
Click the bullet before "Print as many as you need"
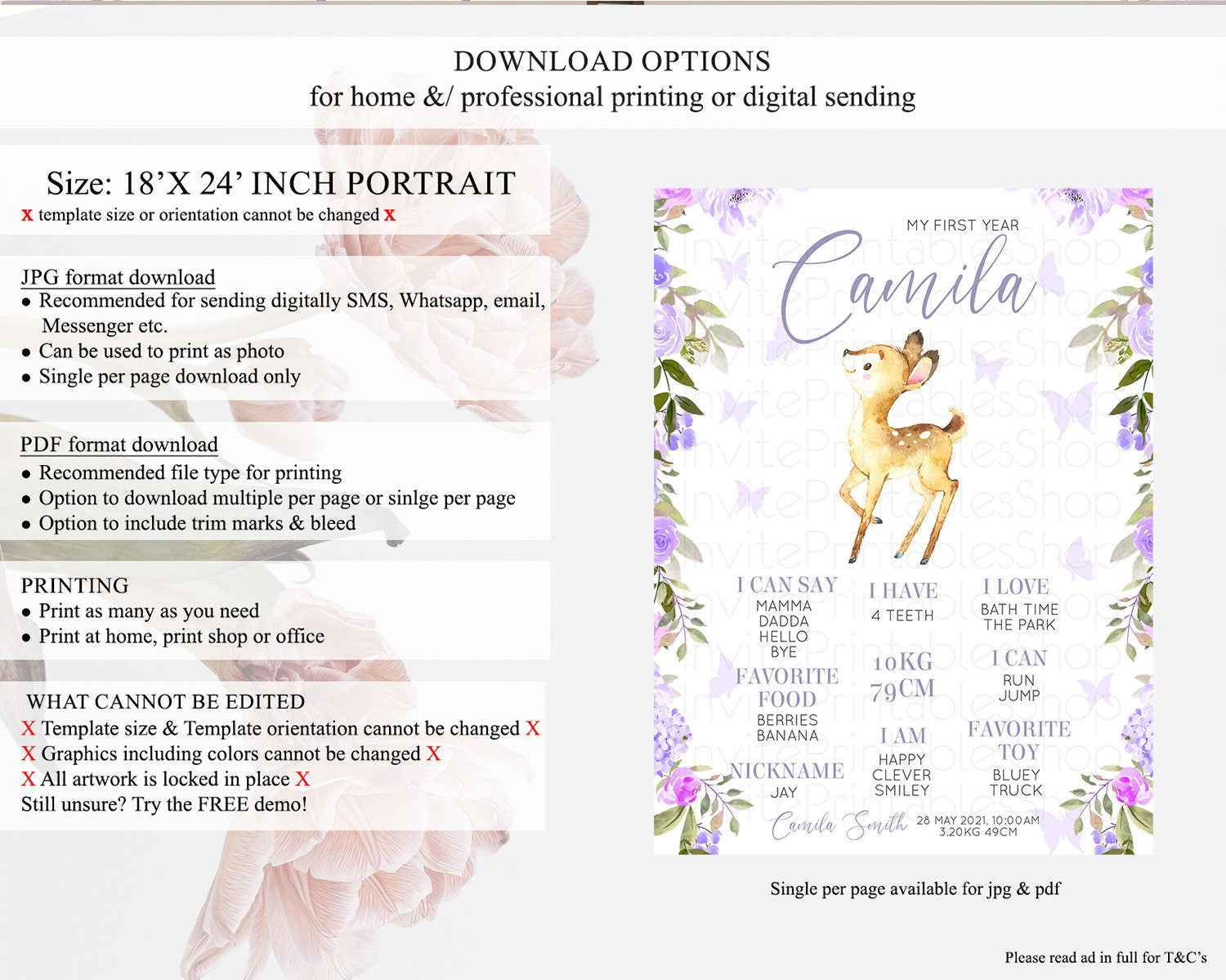point(27,612)
